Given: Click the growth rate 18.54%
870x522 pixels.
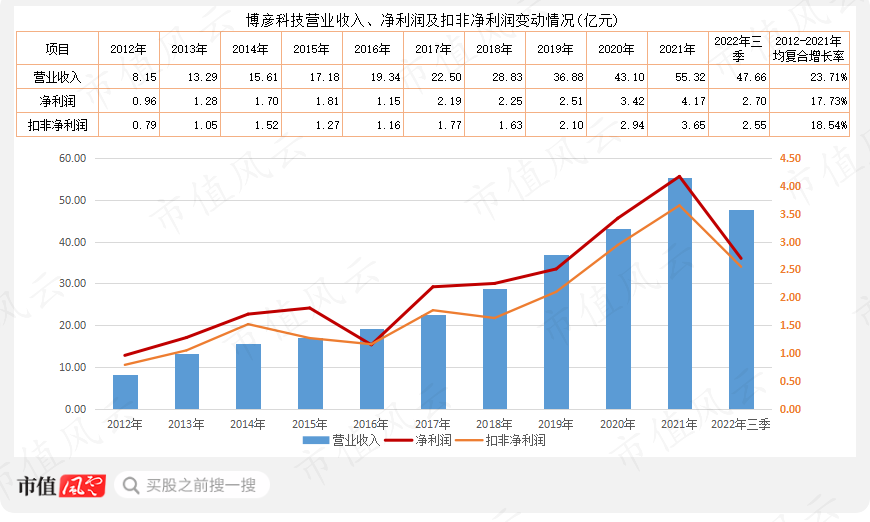Looking at the screenshot, I should [x=829, y=125].
